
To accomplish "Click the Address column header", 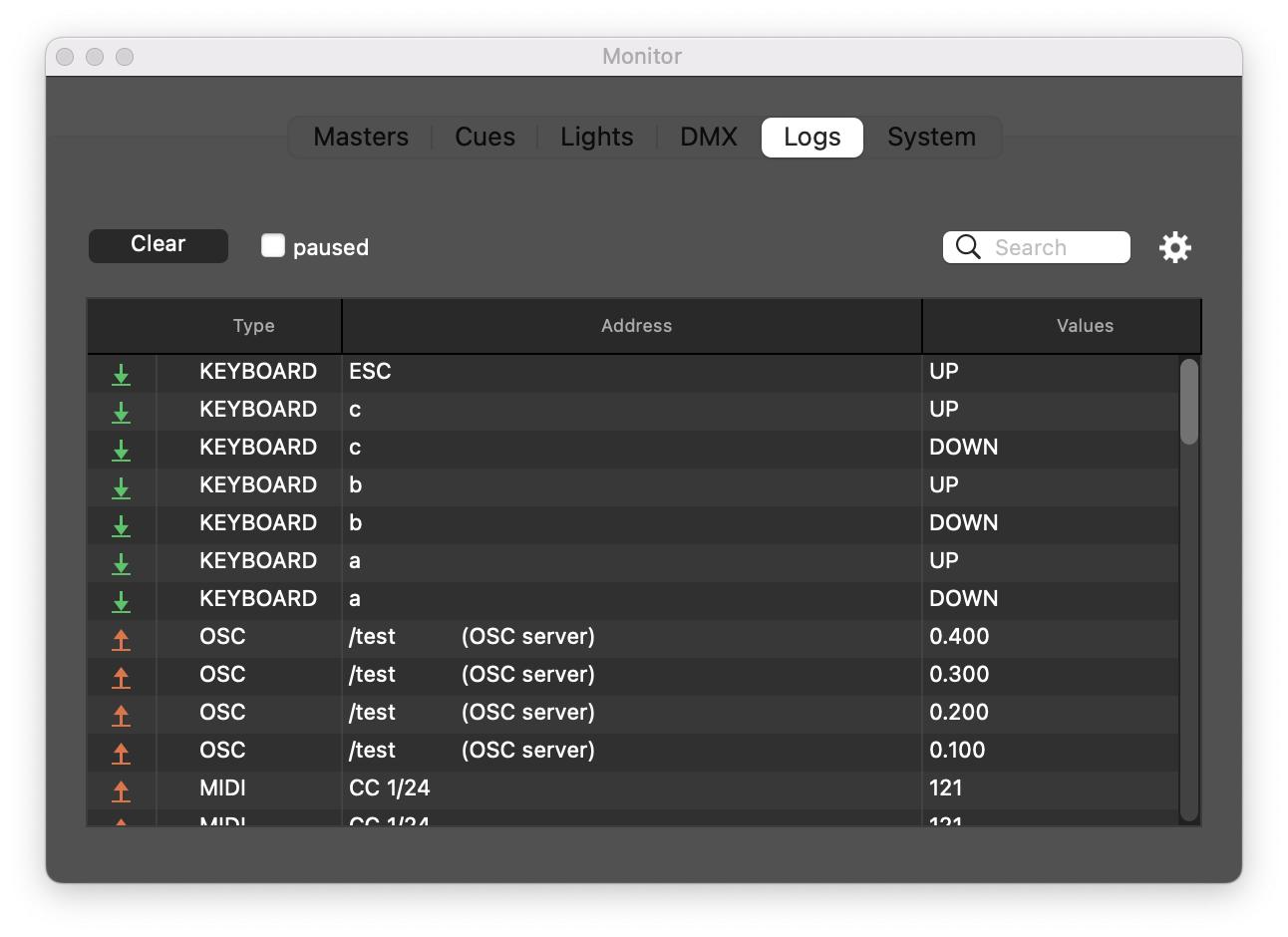I will click(636, 326).
